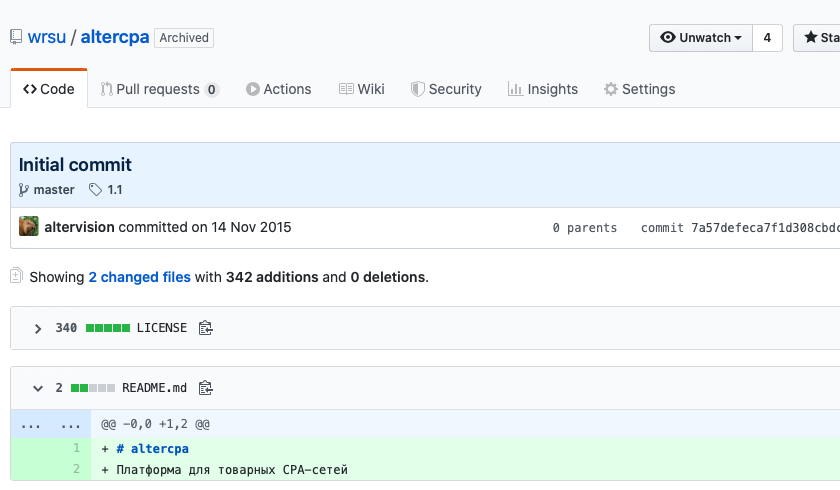Viewport: 840px width, 490px height.
Task: Expand the LICENSE file diff
Action: (x=38, y=328)
